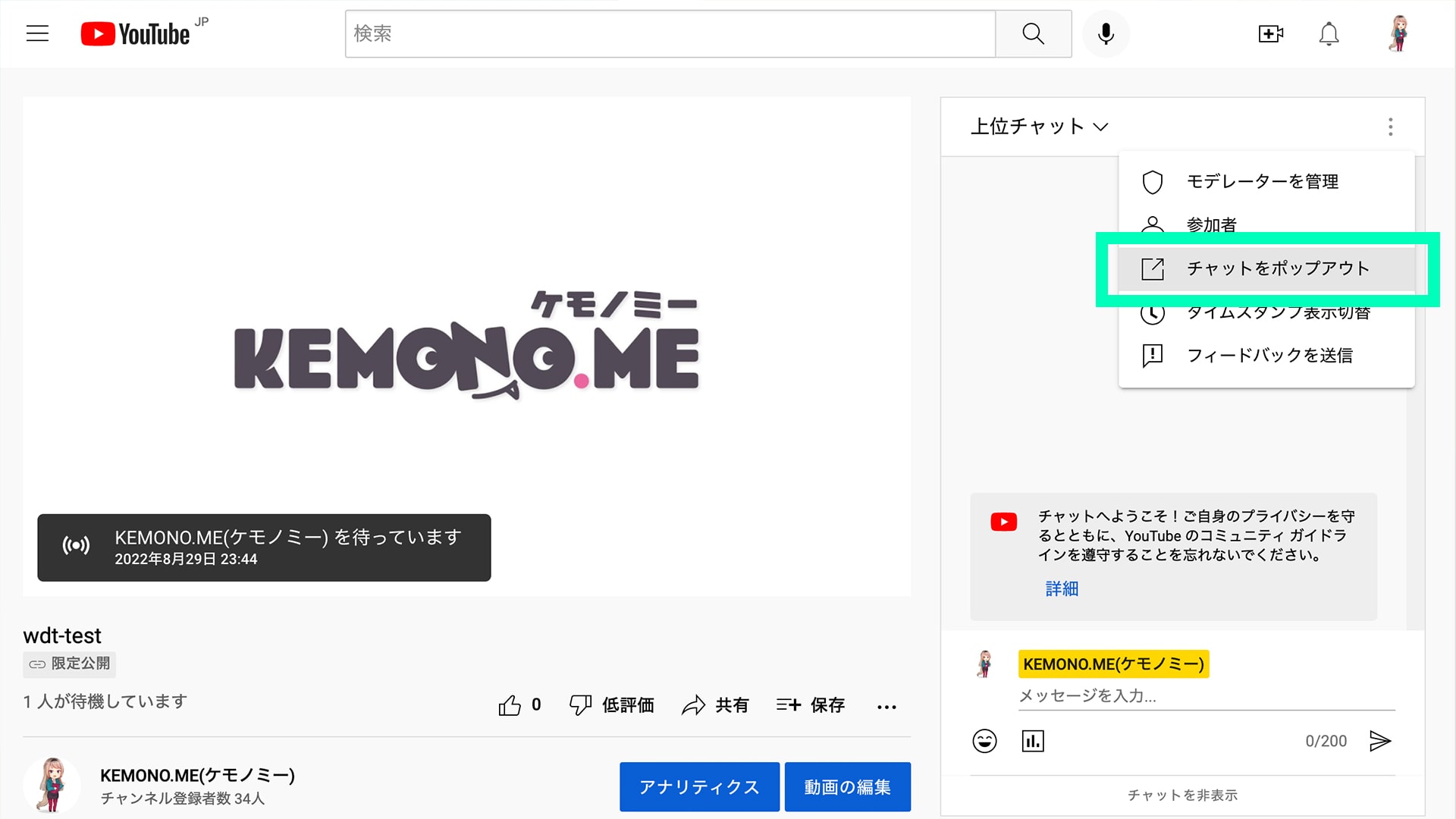Click the search magnifier icon
The height and width of the screenshot is (819, 1456).
pos(1032,33)
